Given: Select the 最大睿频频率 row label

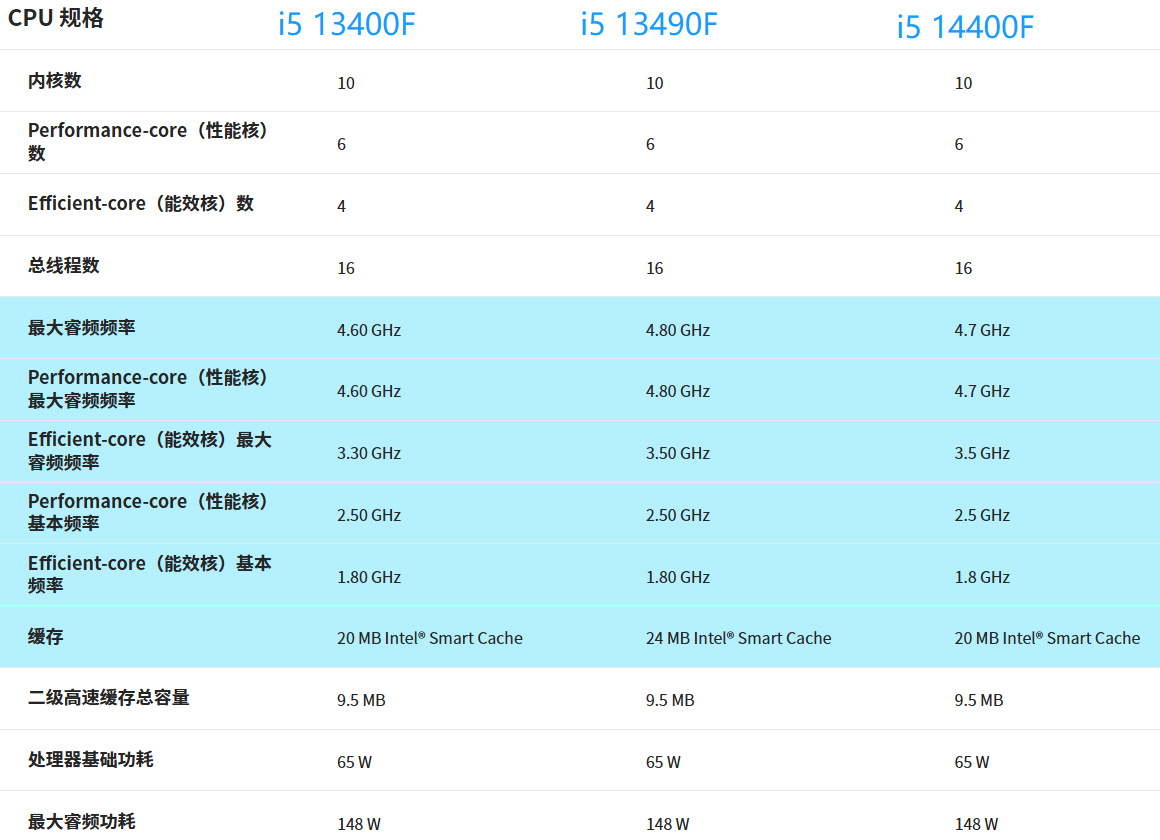Looking at the screenshot, I should (x=81, y=328).
